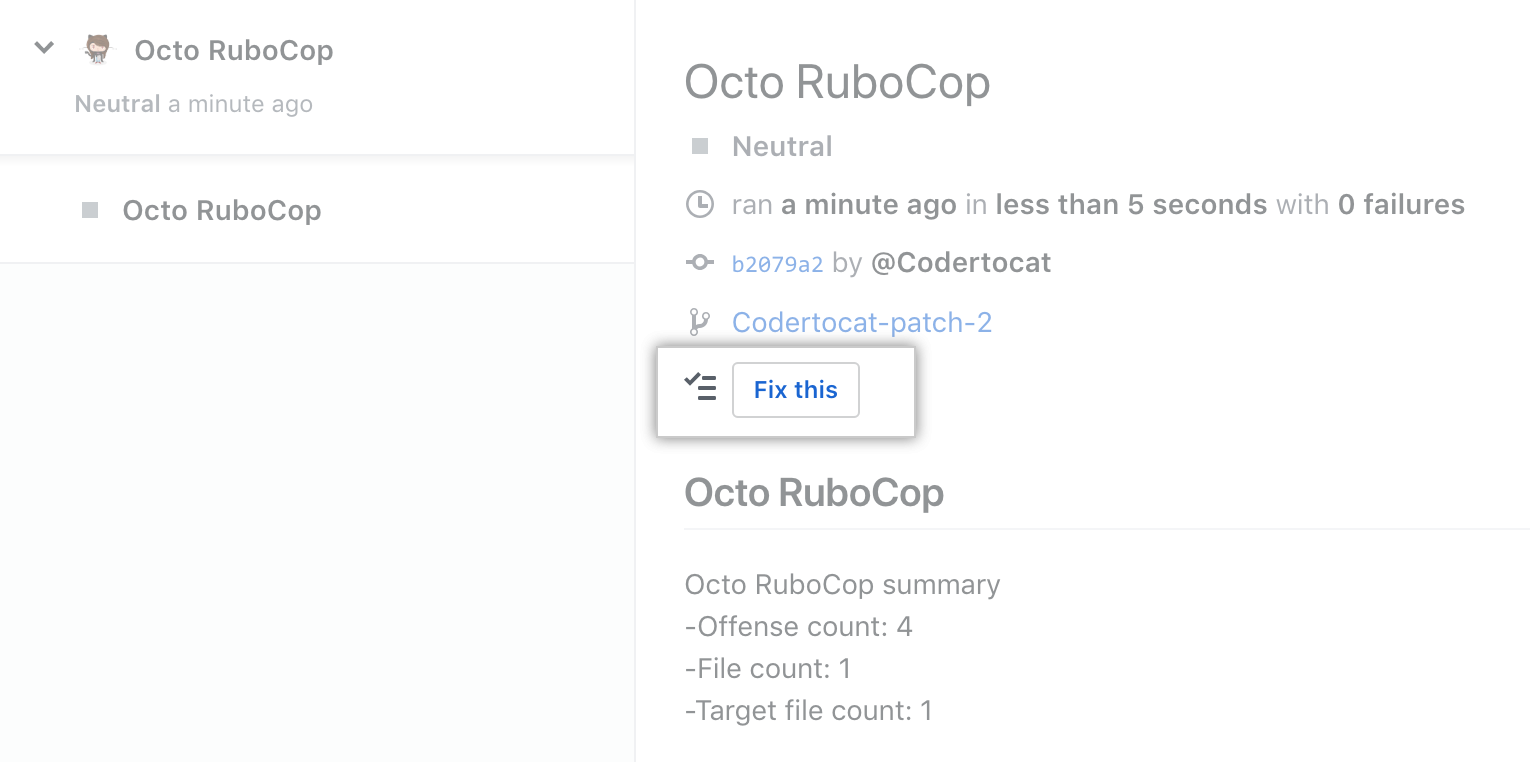Select the Octo RuboCop check run in sidebar

(x=222, y=210)
